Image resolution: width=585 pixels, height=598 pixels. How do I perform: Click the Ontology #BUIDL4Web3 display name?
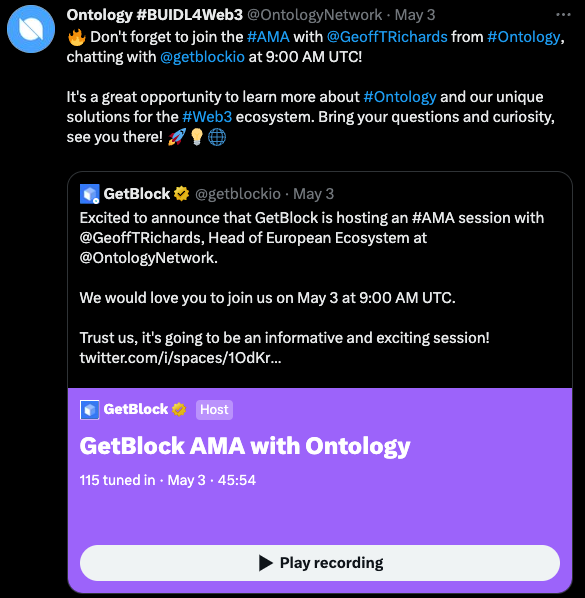click(154, 15)
